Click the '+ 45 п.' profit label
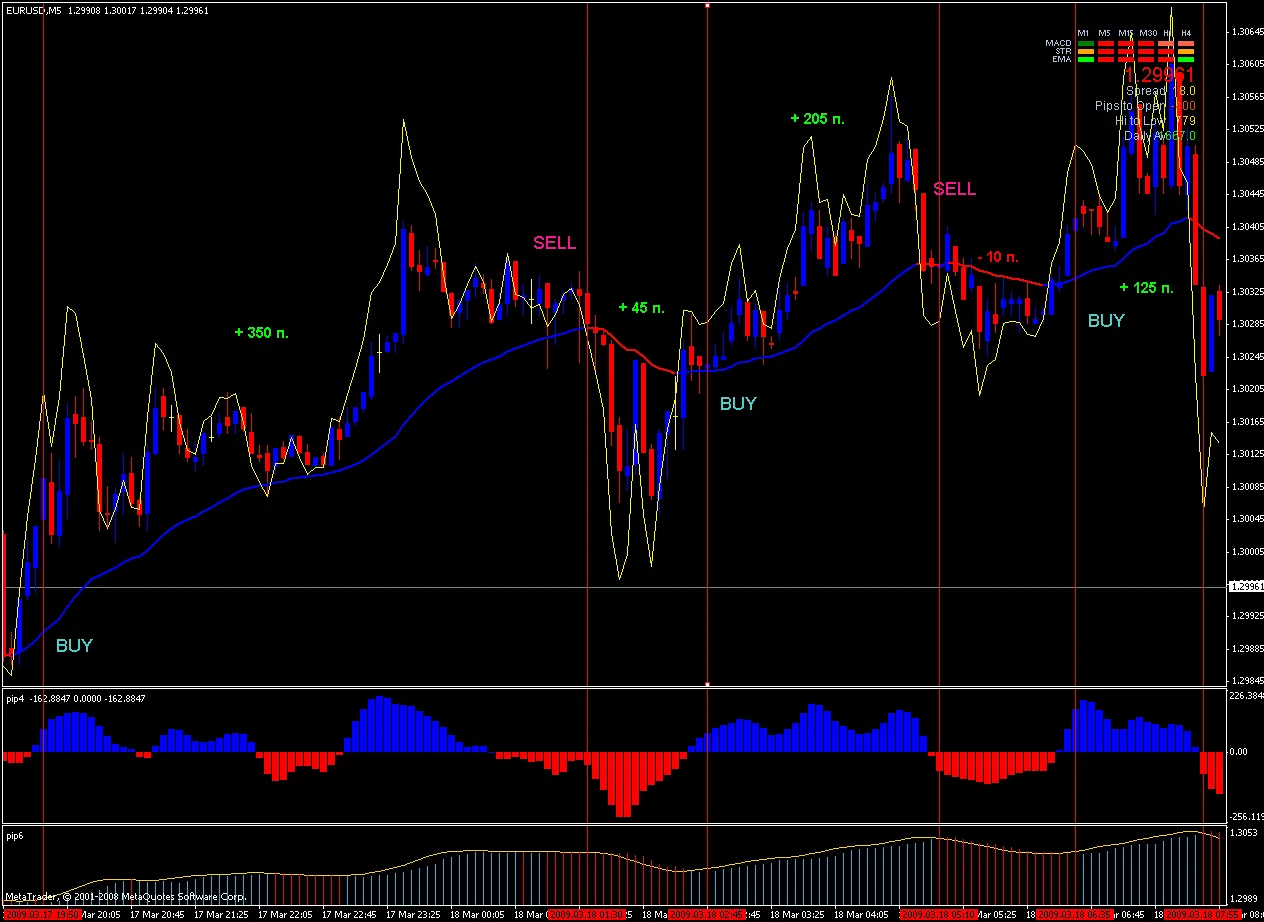 641,308
